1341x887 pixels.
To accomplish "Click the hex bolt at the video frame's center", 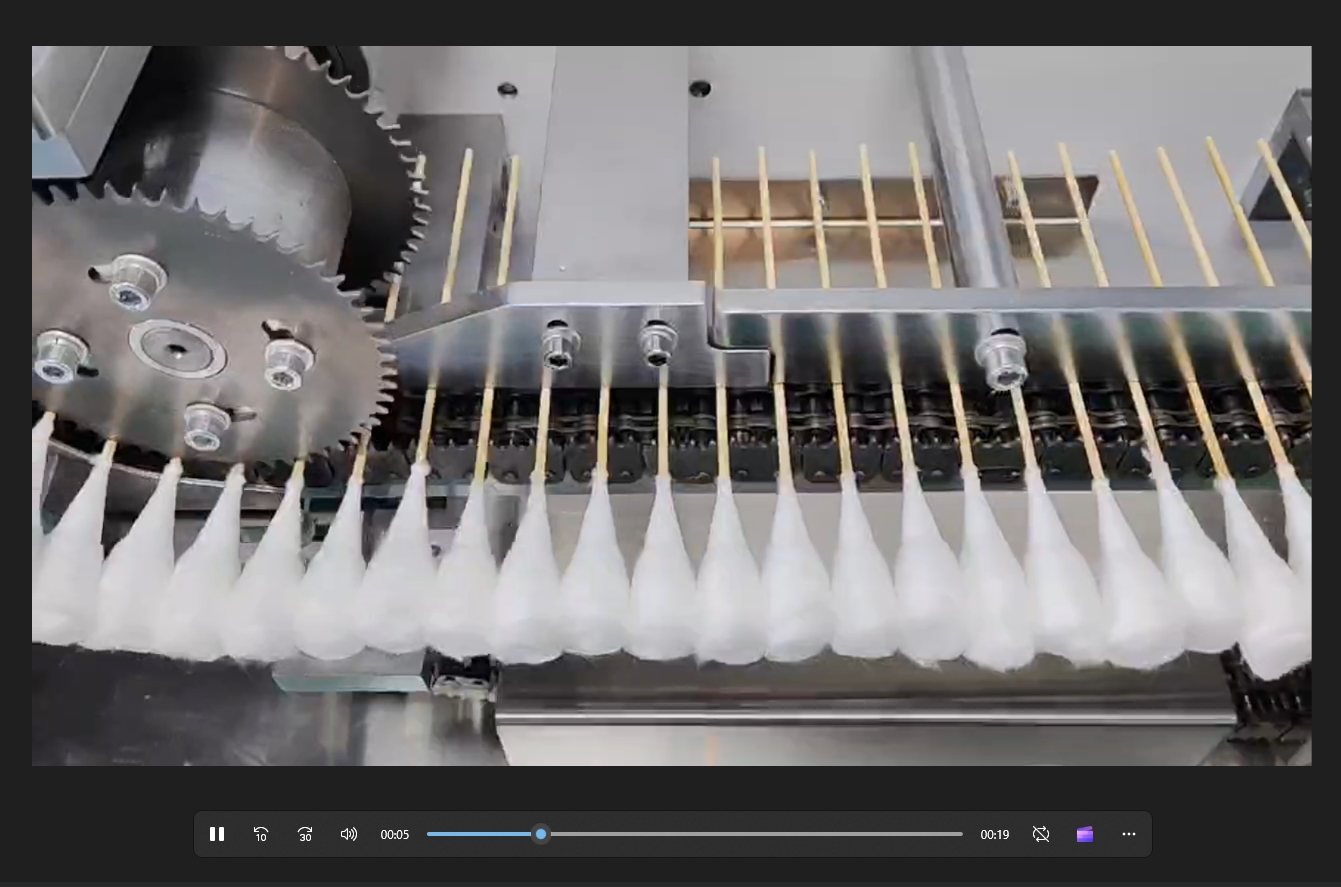I will click(x=657, y=343).
